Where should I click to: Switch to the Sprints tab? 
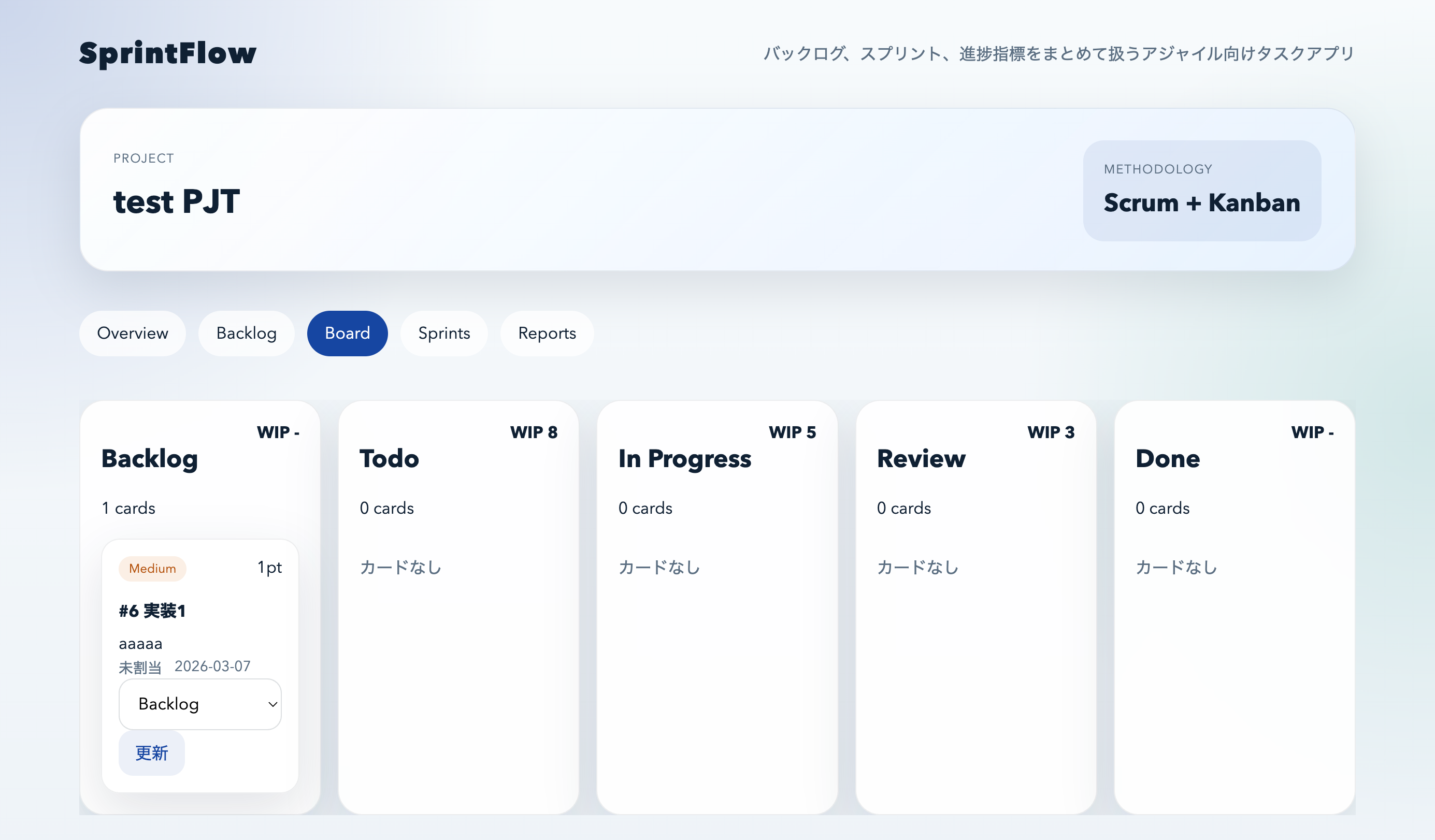(443, 334)
